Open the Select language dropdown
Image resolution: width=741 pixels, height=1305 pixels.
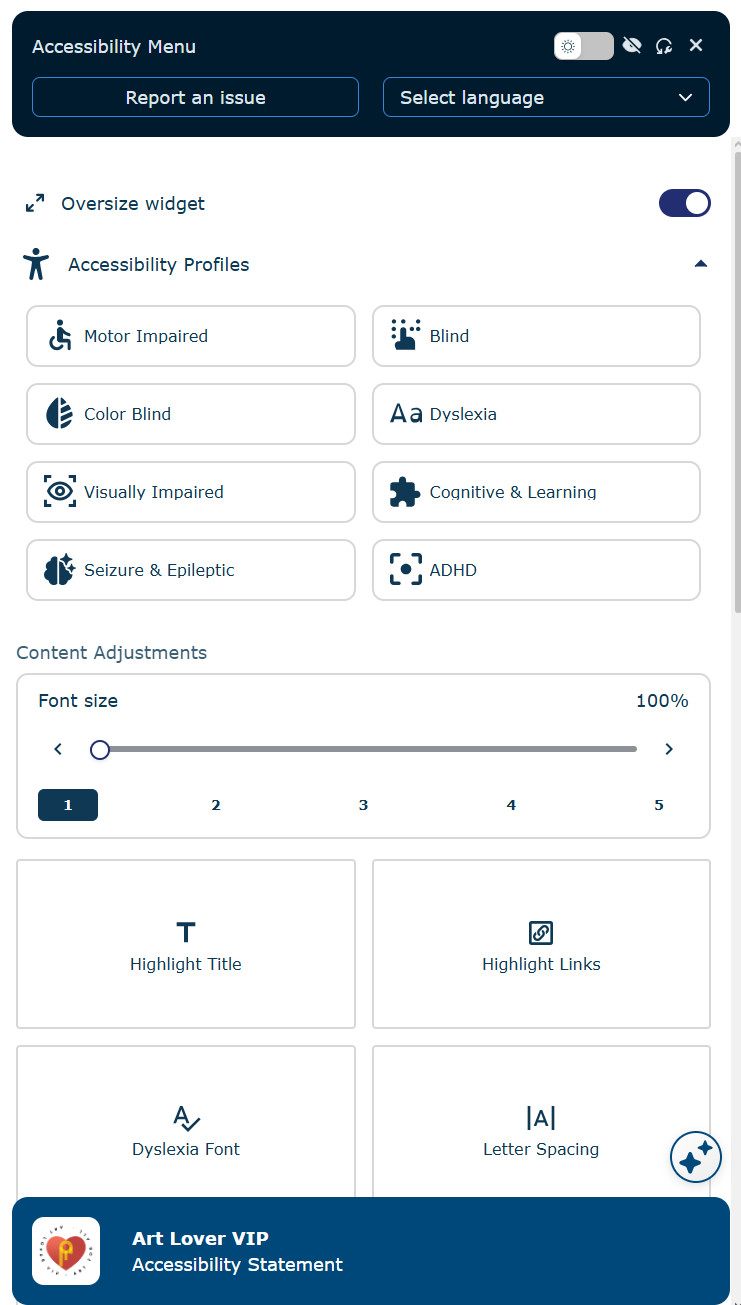coord(546,97)
